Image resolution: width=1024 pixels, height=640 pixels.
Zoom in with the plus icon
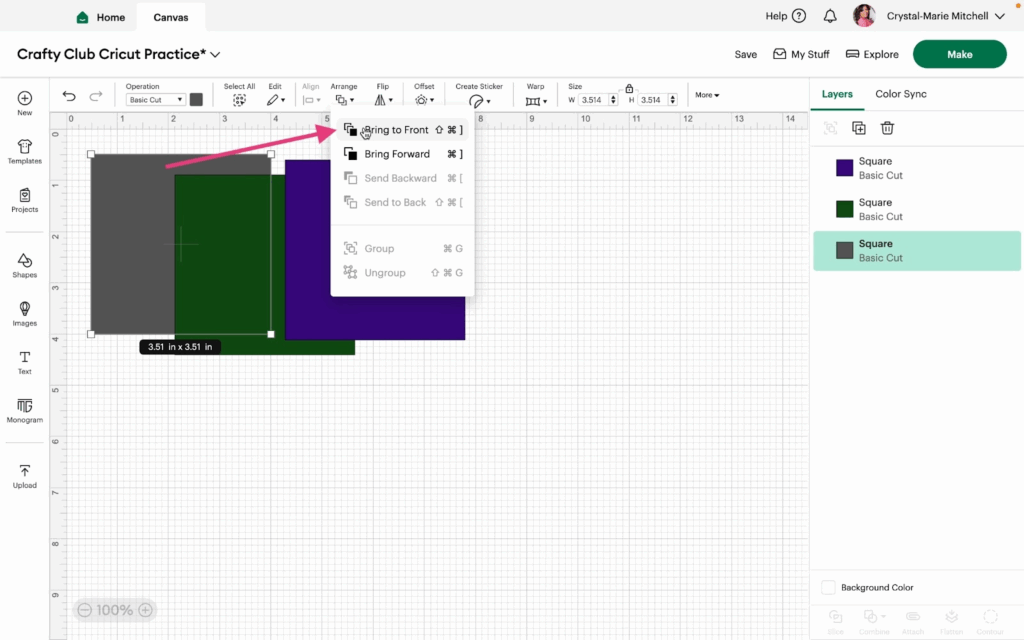point(146,610)
